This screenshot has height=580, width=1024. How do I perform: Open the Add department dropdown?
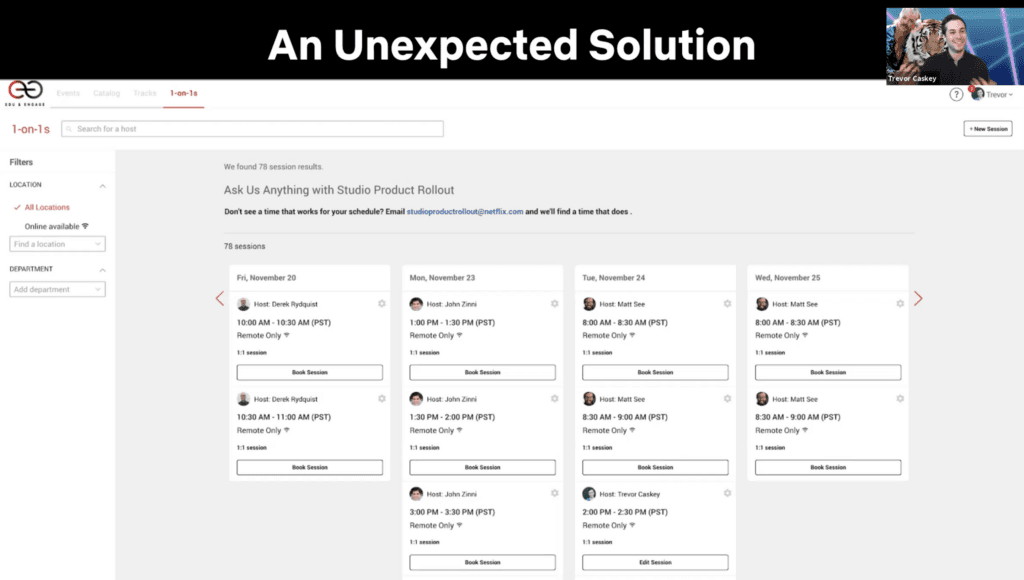click(x=57, y=289)
